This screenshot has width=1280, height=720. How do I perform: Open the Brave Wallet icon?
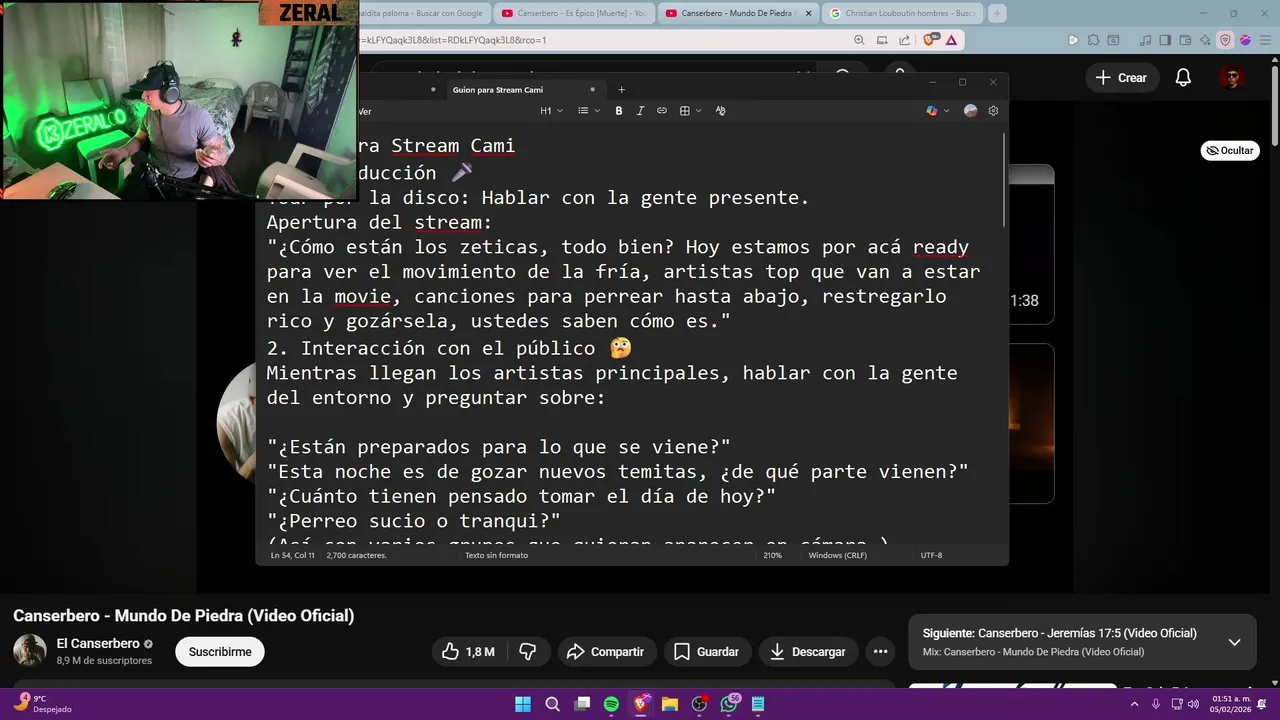(x=1185, y=40)
